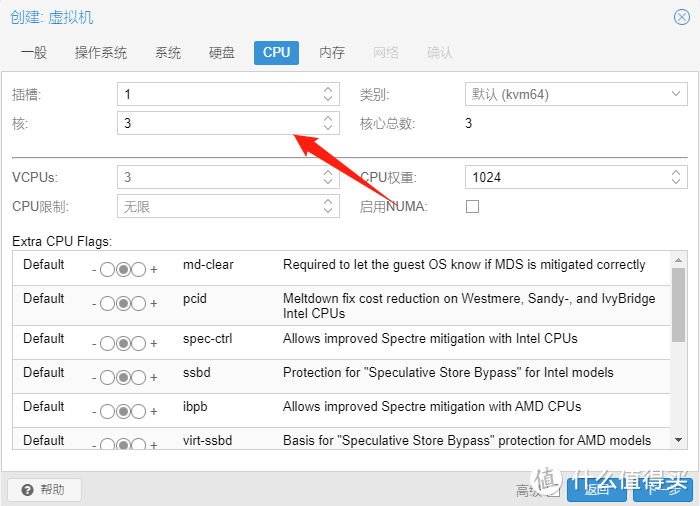Increase VCPUs with up arrow
The height and width of the screenshot is (506, 700).
328,172
